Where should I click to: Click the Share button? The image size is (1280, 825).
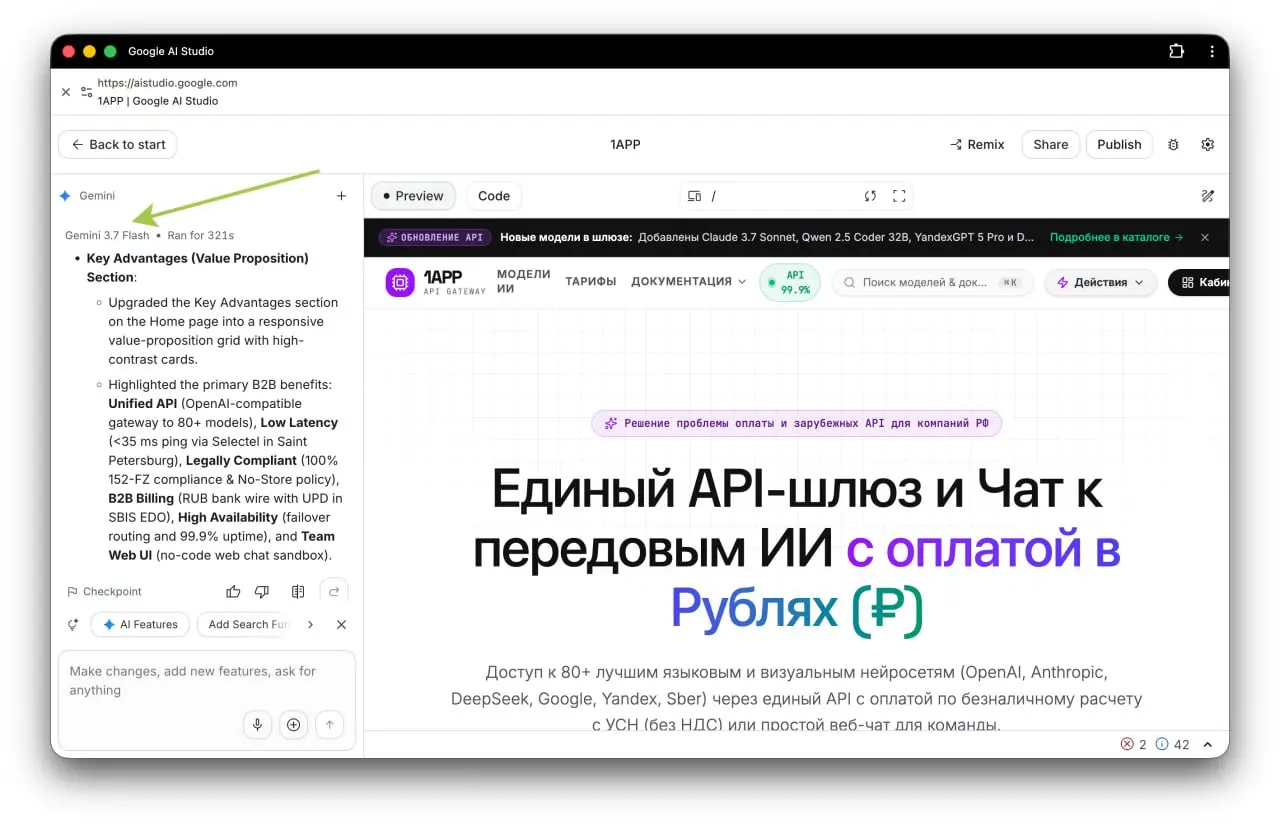click(1050, 144)
